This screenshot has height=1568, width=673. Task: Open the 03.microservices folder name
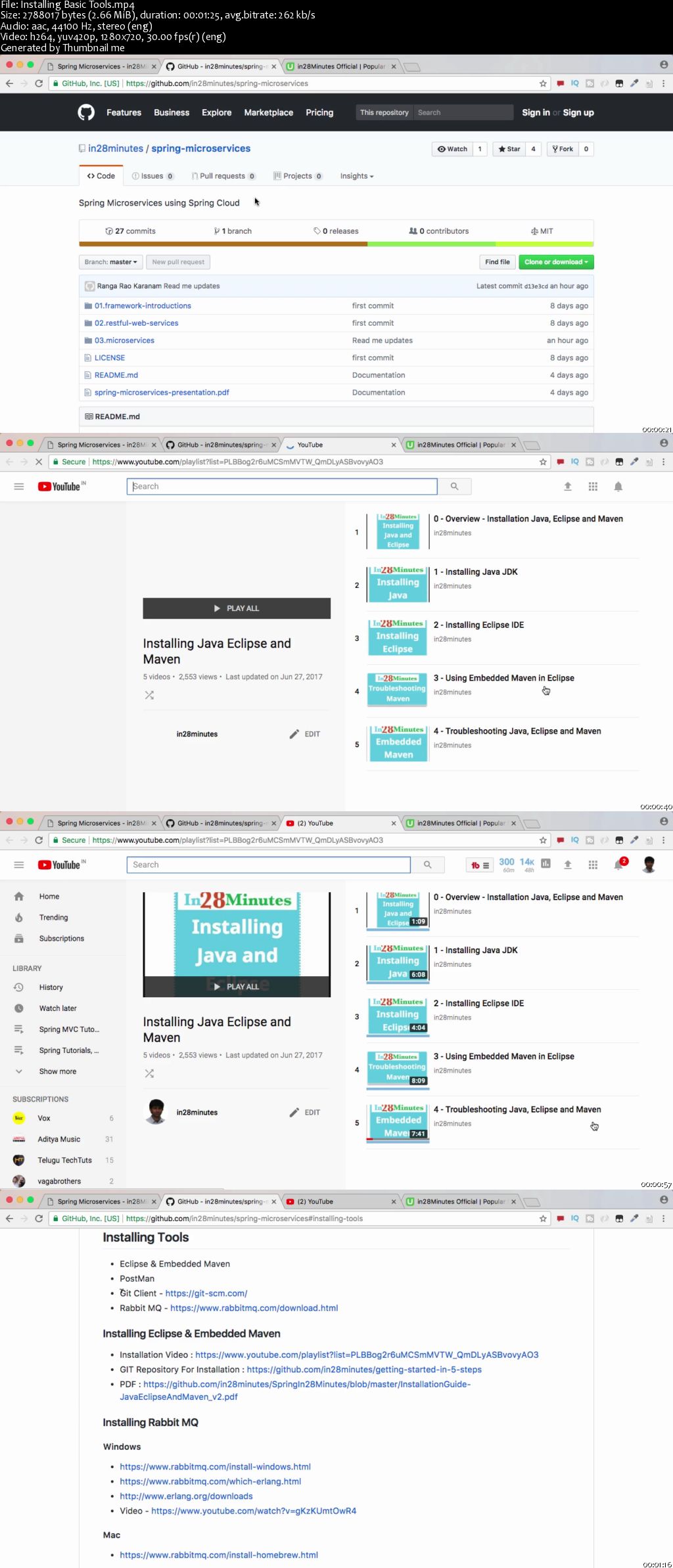tap(124, 340)
